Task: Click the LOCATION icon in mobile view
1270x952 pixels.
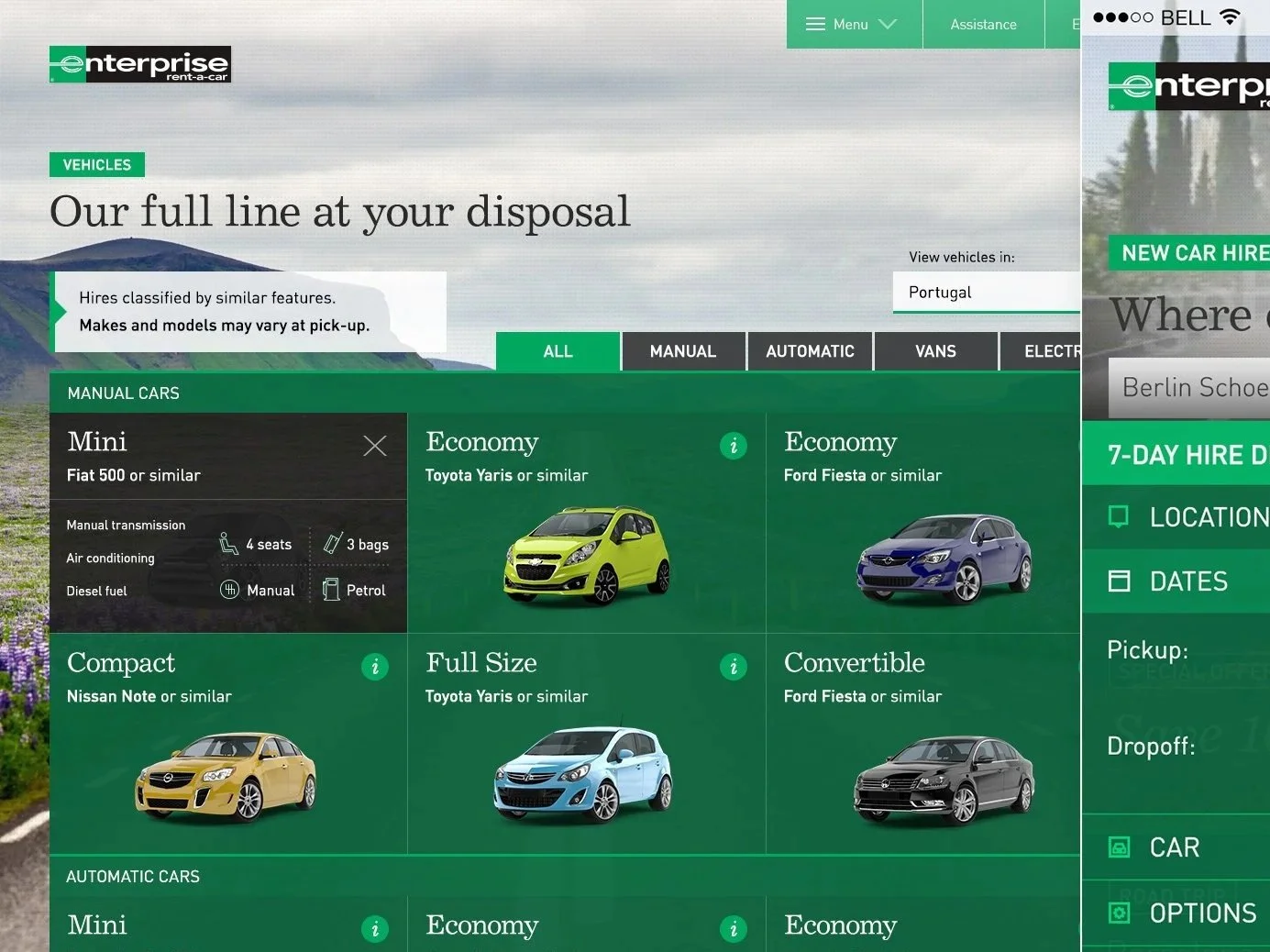Action: 1119,516
